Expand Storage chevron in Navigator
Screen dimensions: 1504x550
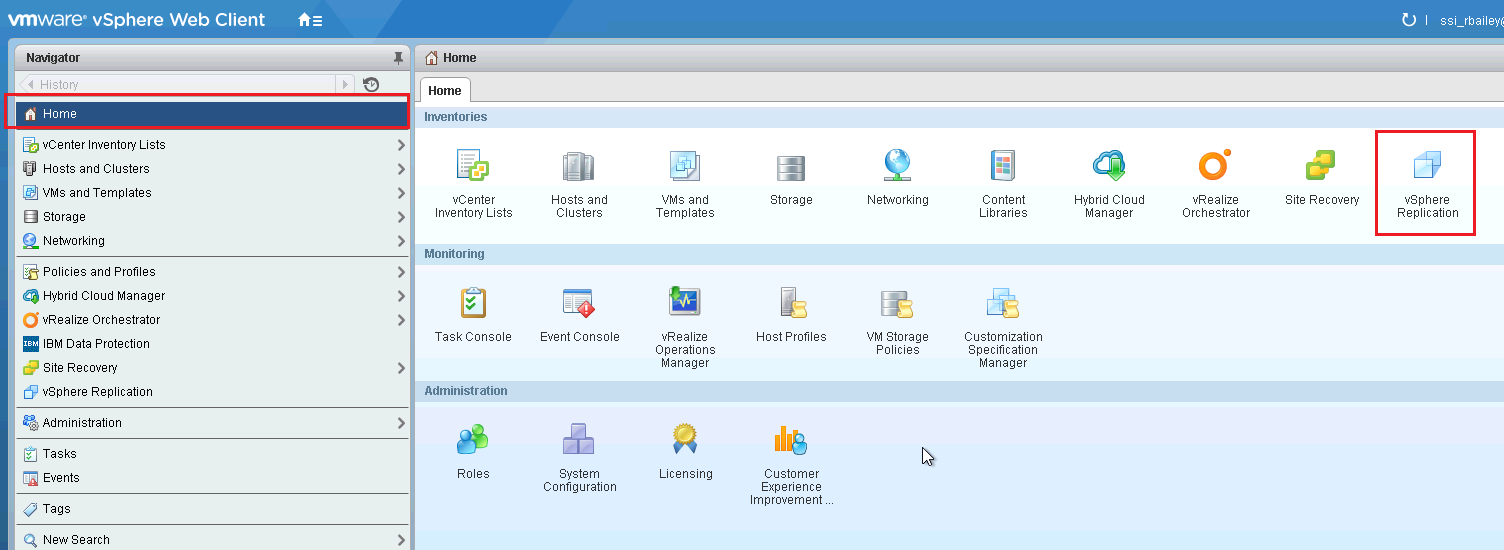pos(401,217)
